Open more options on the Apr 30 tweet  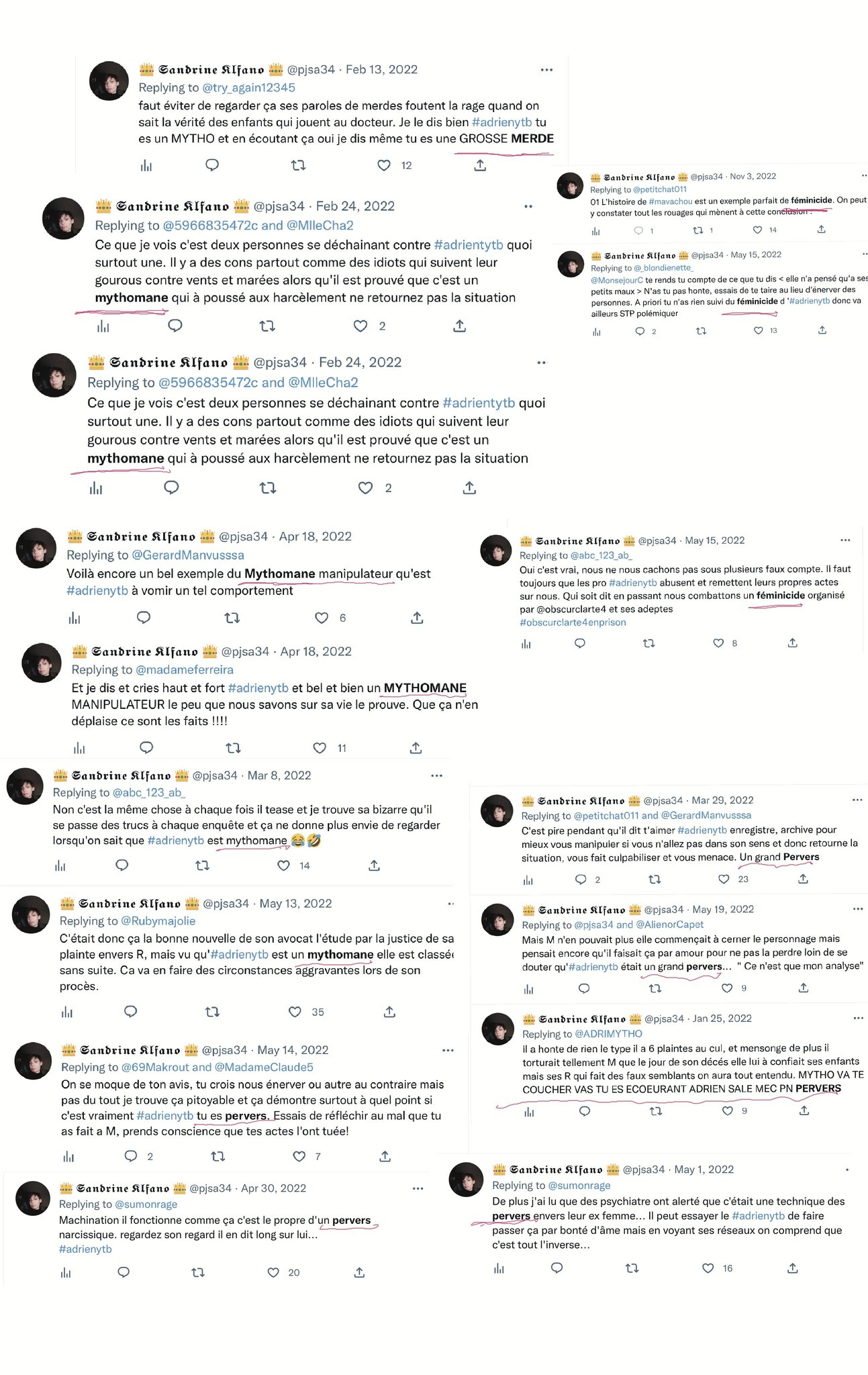(418, 1188)
